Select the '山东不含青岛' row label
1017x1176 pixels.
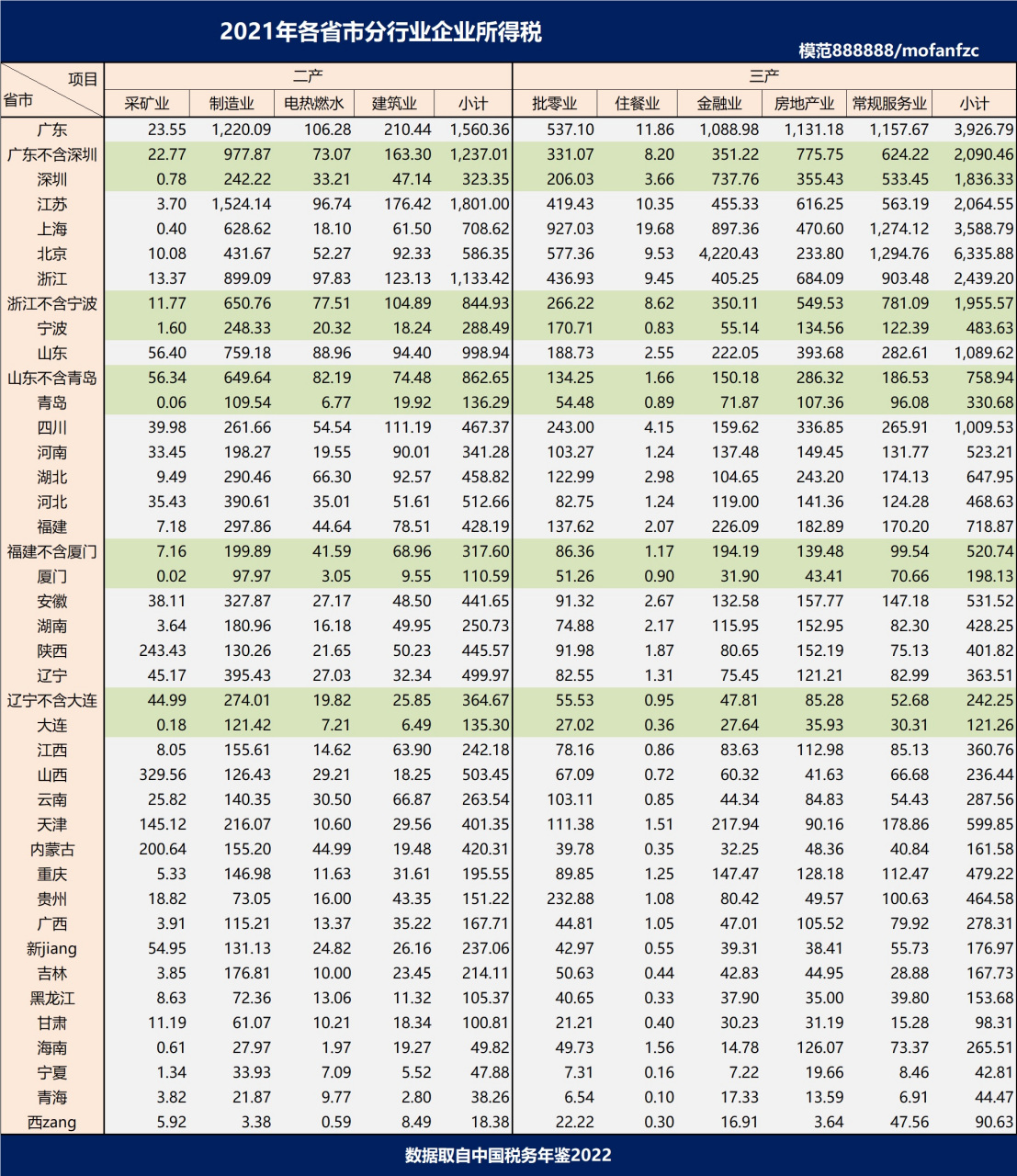52,378
